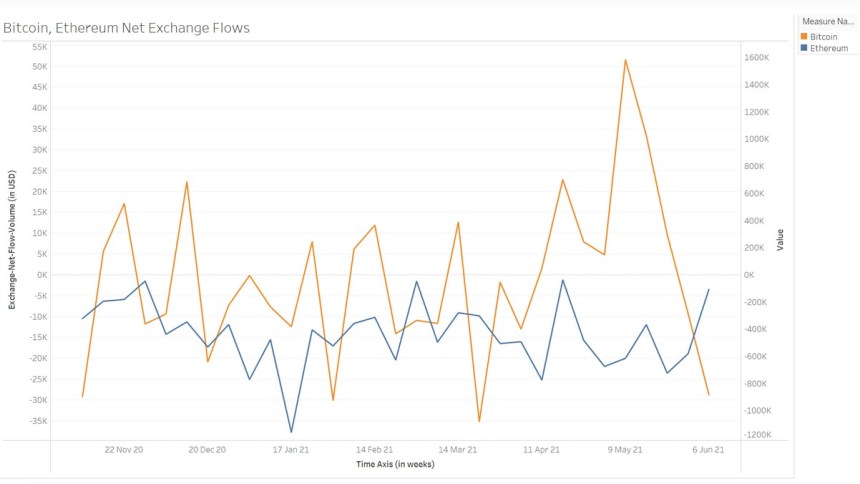Click the Time Axis (in weeks) title
The height and width of the screenshot is (484, 860).
coord(395,464)
